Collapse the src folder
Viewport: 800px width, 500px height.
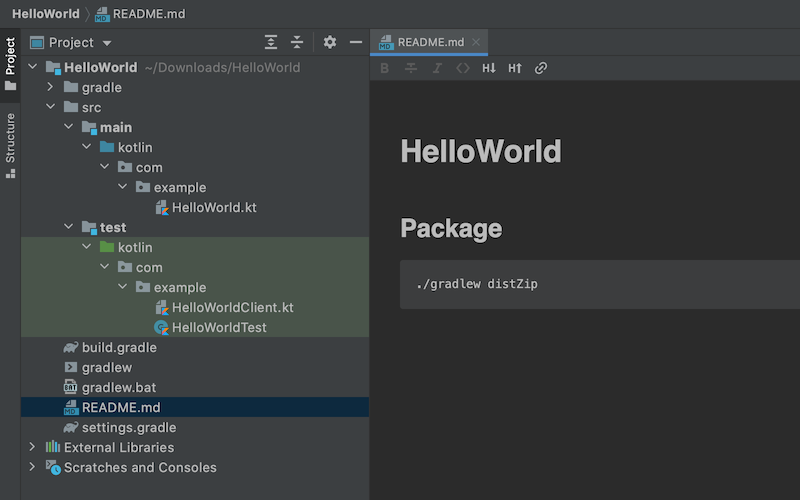click(x=51, y=107)
